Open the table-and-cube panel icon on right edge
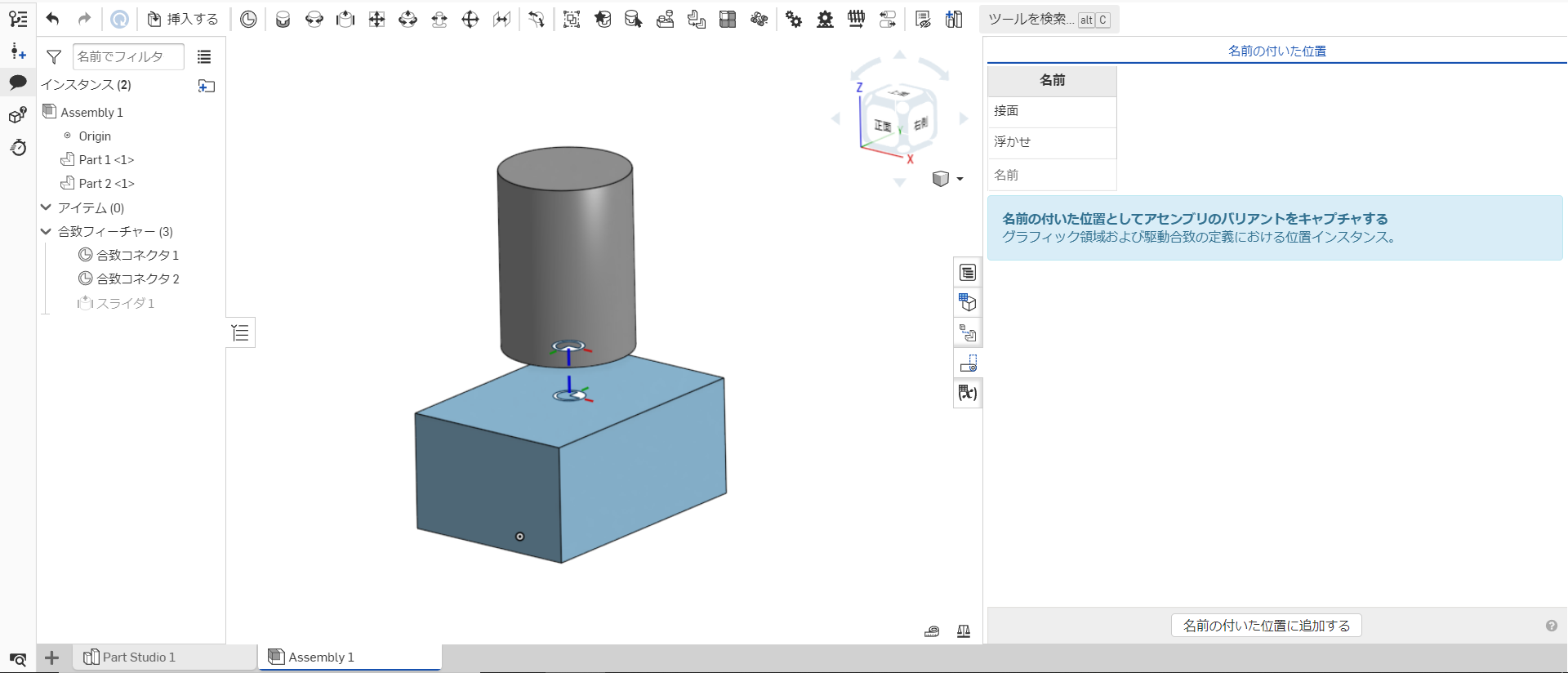This screenshot has height=673, width=1568. 968,303
